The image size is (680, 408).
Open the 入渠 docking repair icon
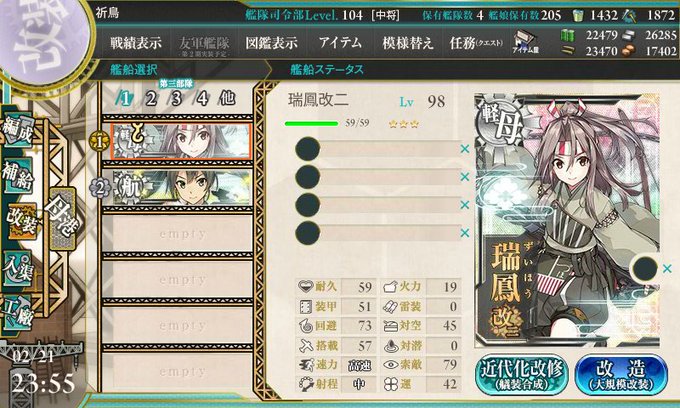click(x=18, y=269)
